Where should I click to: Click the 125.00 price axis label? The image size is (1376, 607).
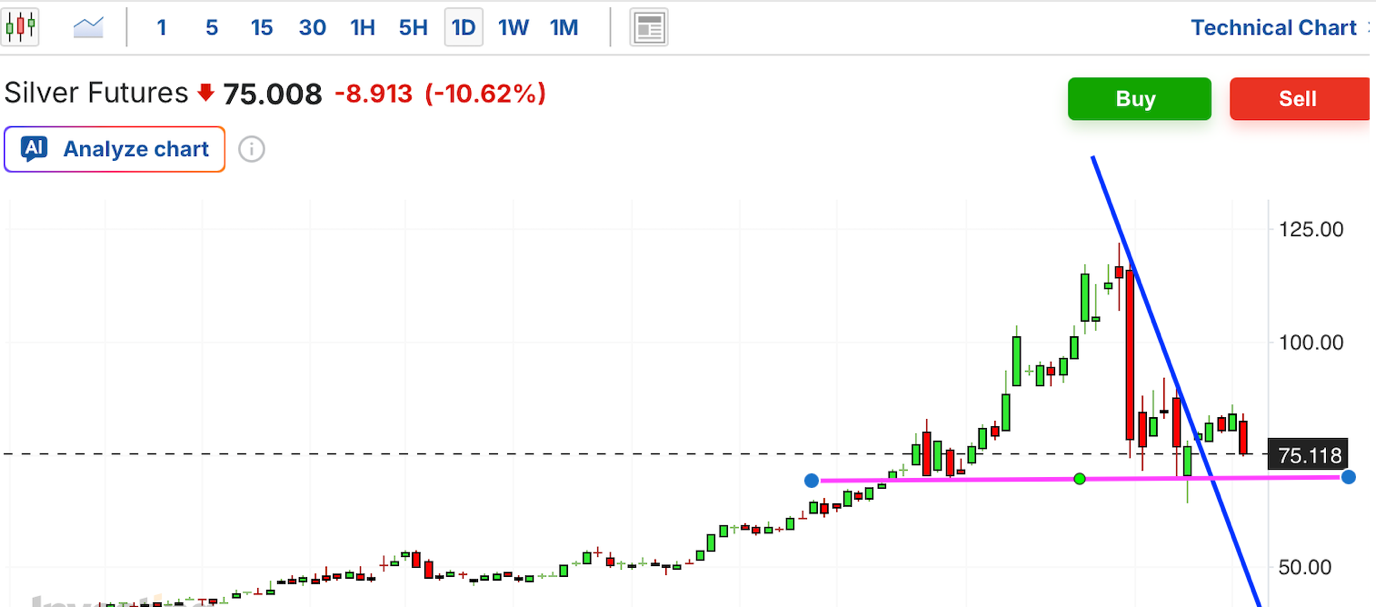(x=1311, y=229)
